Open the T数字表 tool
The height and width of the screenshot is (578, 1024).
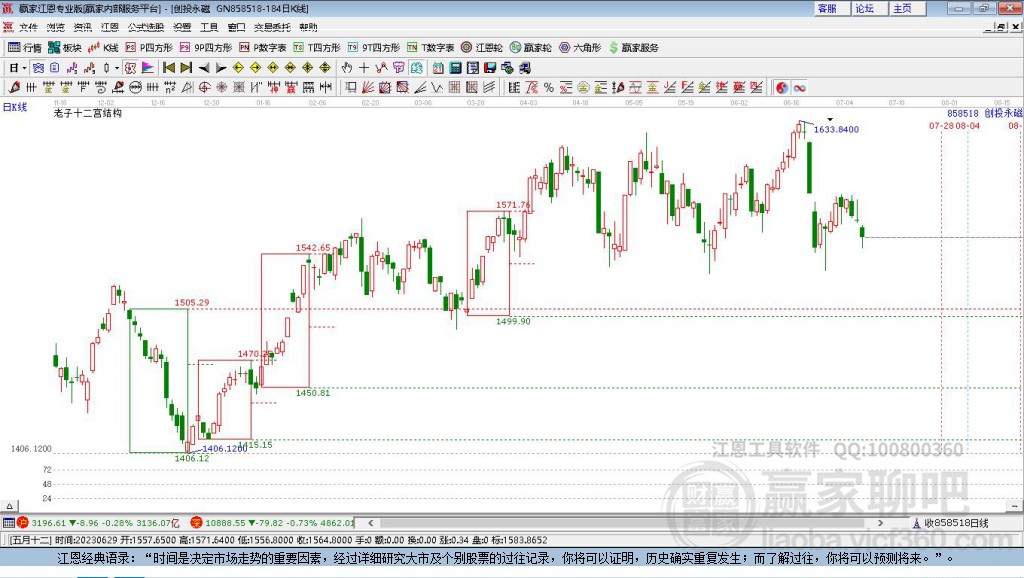tap(430, 48)
